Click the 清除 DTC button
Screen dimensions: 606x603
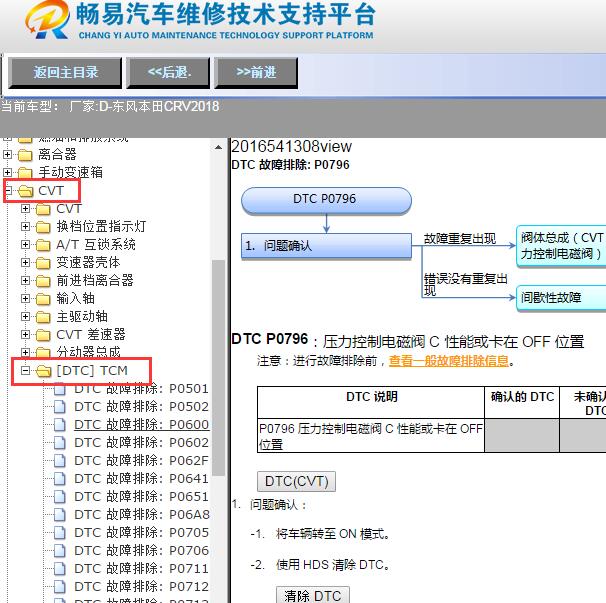[x=313, y=595]
